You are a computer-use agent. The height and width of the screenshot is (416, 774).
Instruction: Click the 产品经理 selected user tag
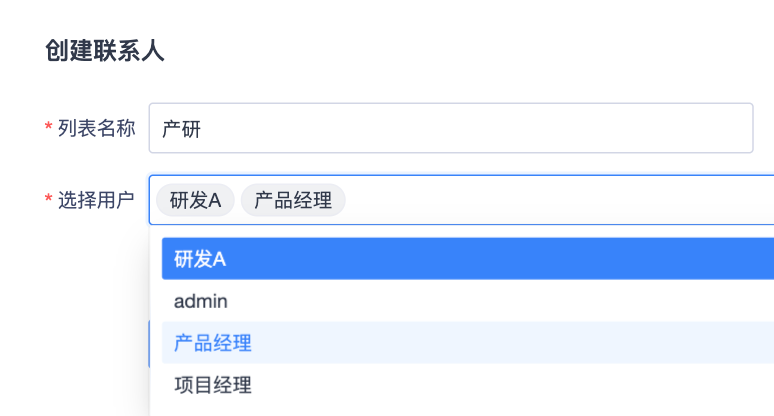point(293,200)
